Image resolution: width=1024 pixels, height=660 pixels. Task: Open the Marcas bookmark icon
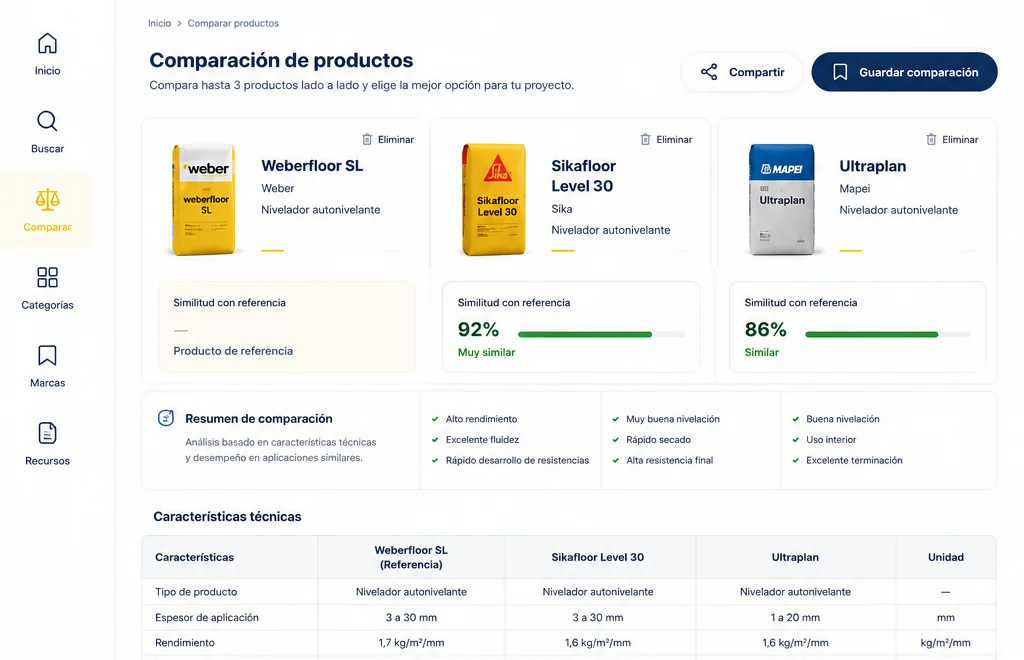click(47, 356)
